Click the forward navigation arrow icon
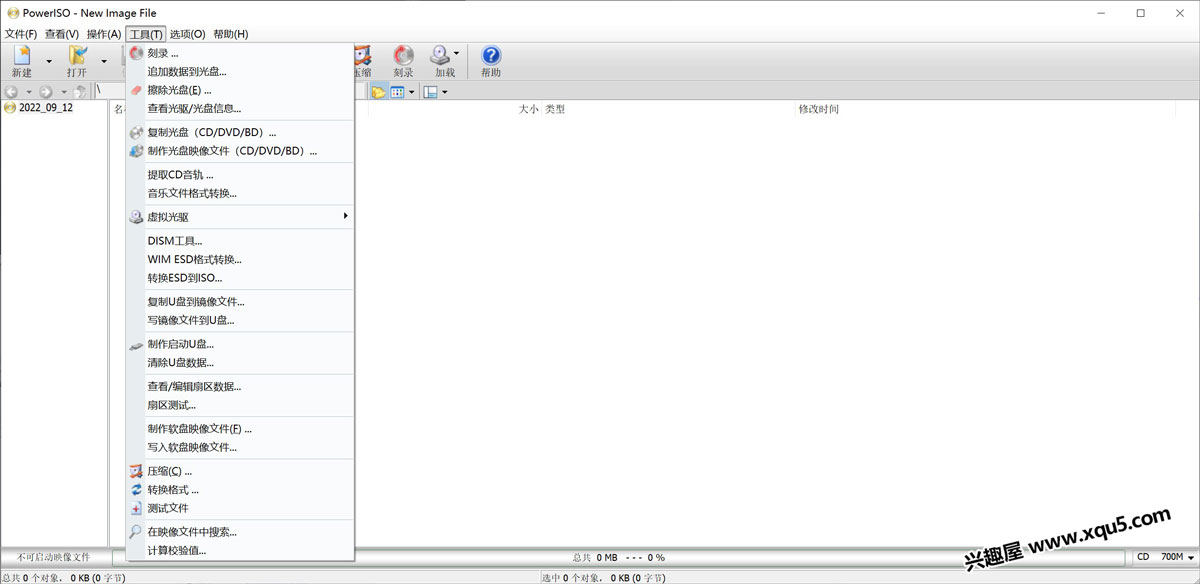Image resolution: width=1200 pixels, height=584 pixels. pos(46,92)
